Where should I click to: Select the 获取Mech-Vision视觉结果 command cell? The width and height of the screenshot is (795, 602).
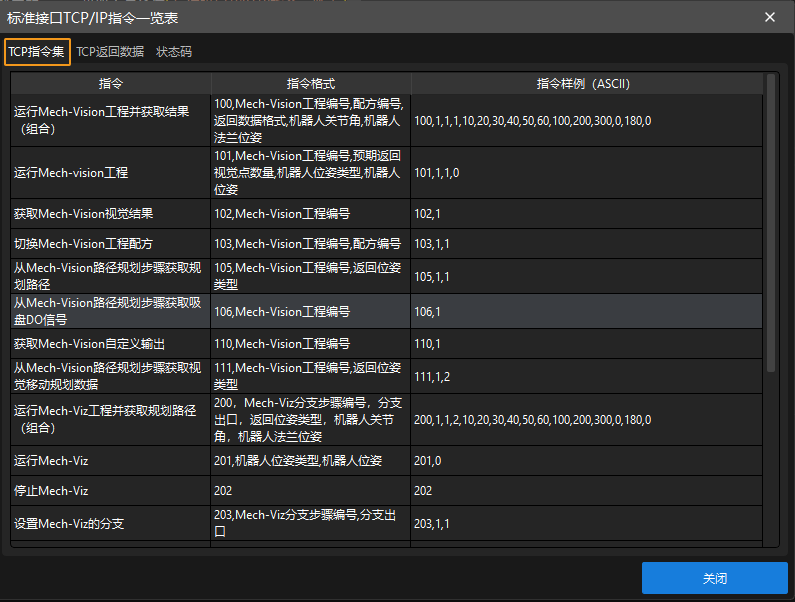[x=111, y=214]
